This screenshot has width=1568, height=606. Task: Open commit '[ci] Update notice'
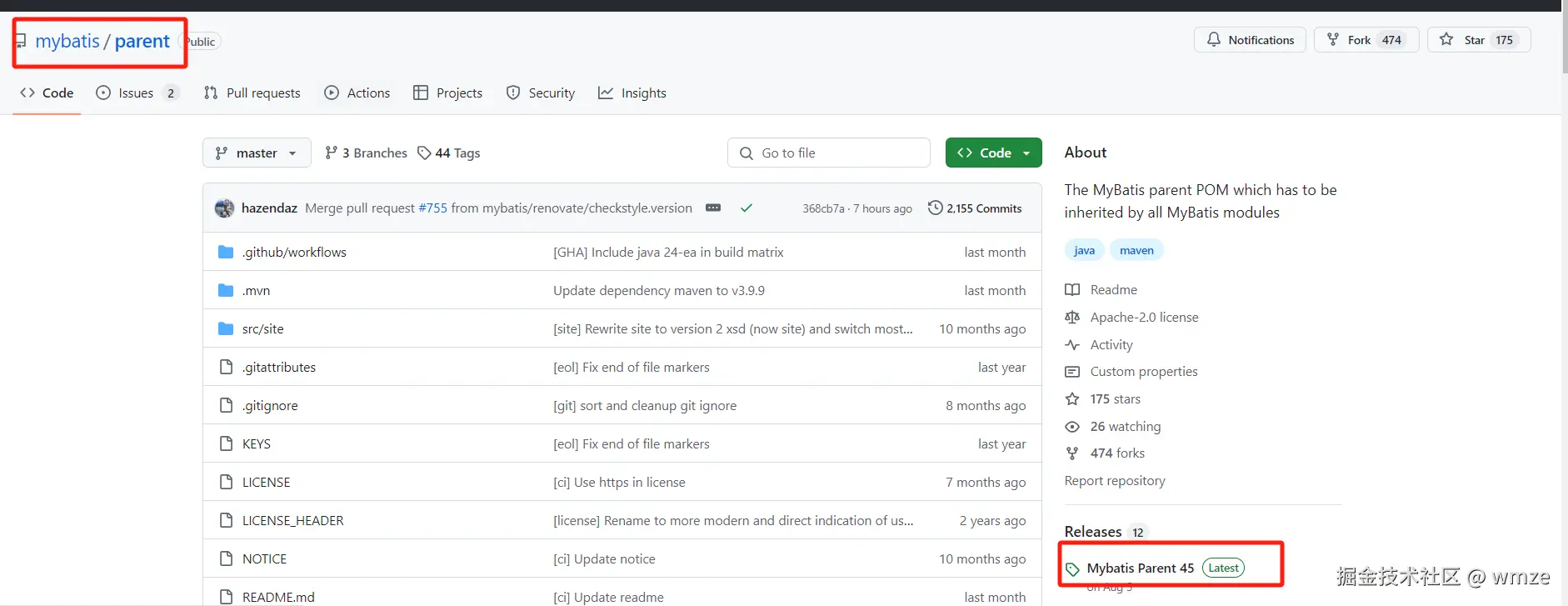coord(604,558)
